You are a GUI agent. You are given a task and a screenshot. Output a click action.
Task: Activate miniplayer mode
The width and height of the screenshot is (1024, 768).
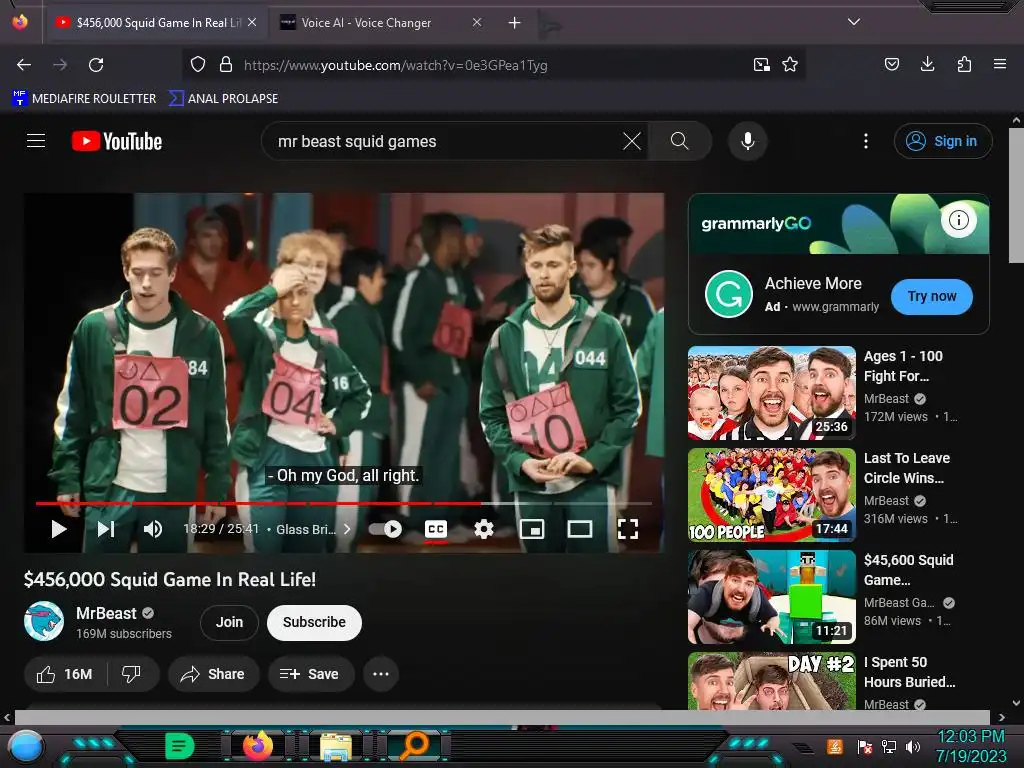[532, 529]
